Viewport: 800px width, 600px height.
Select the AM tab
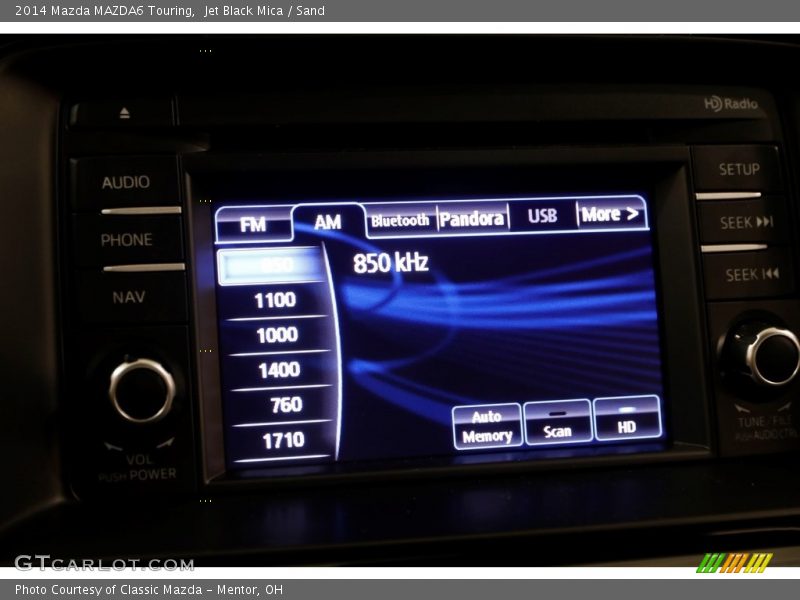coord(328,222)
